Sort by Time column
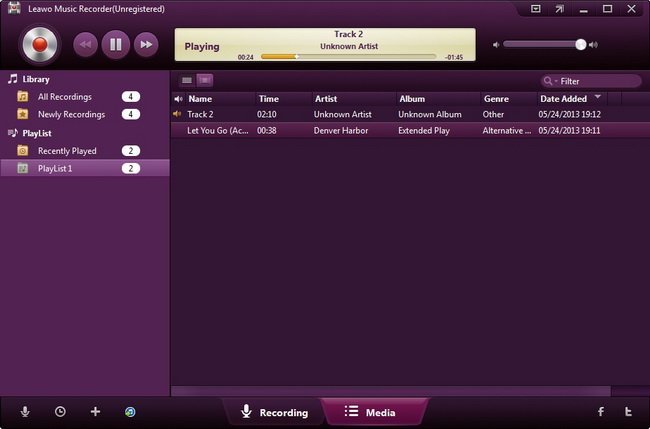650x429 pixels. (x=283, y=99)
